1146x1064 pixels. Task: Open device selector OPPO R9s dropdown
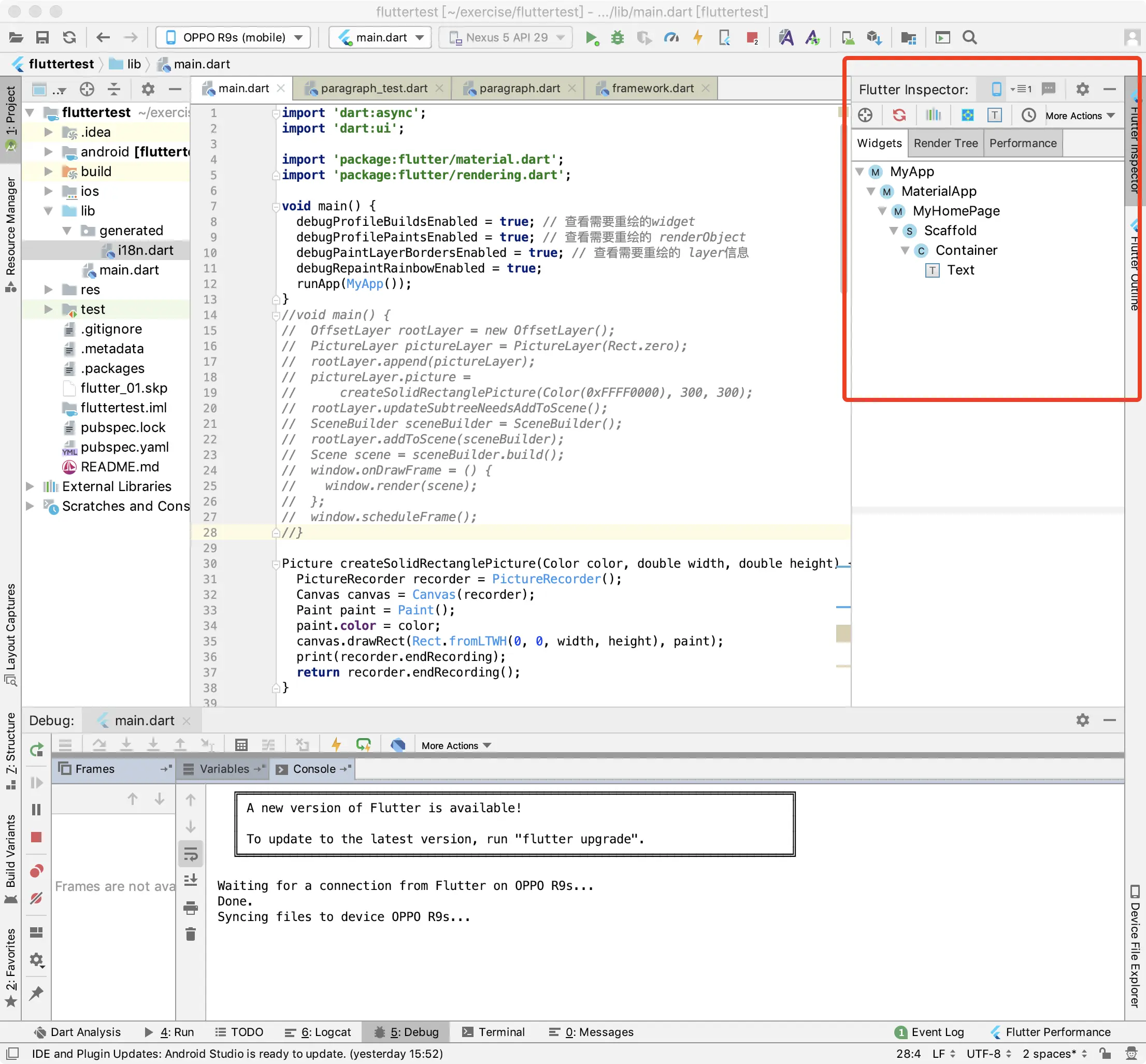(233, 38)
